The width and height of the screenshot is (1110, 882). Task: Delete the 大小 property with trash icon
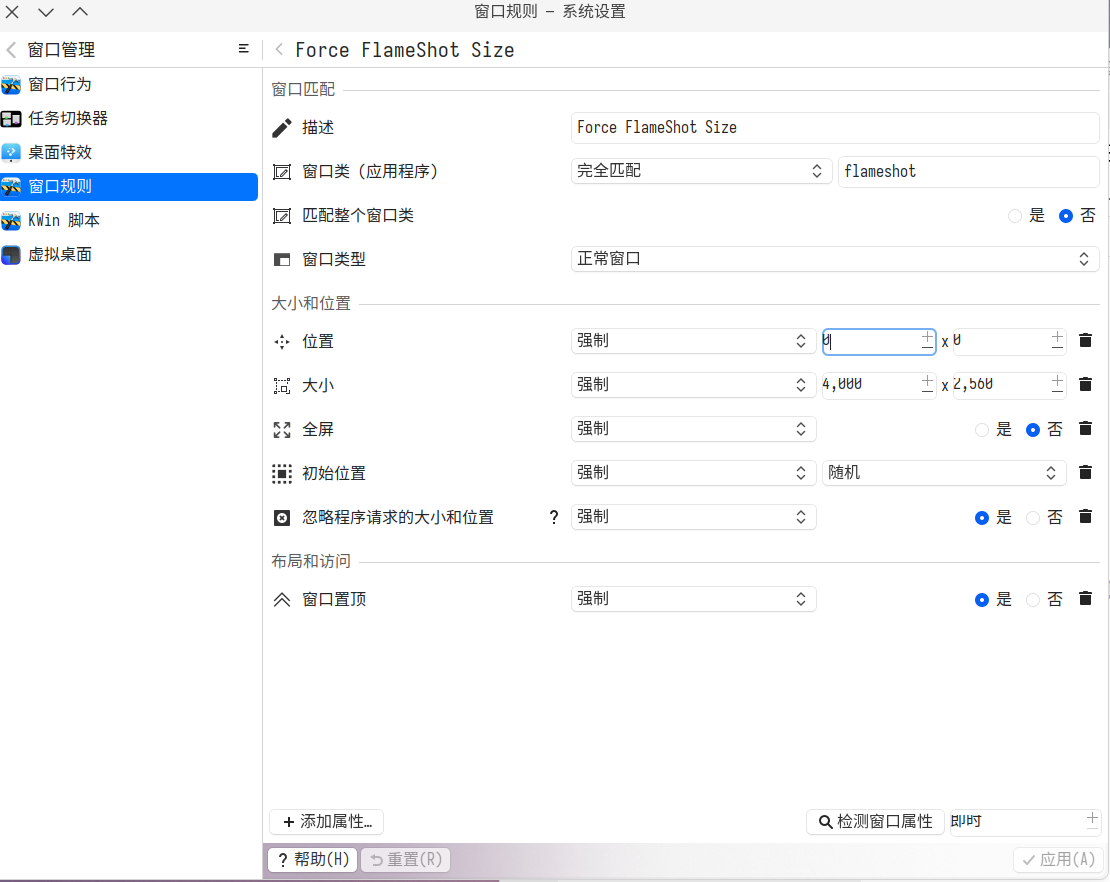coord(1085,385)
